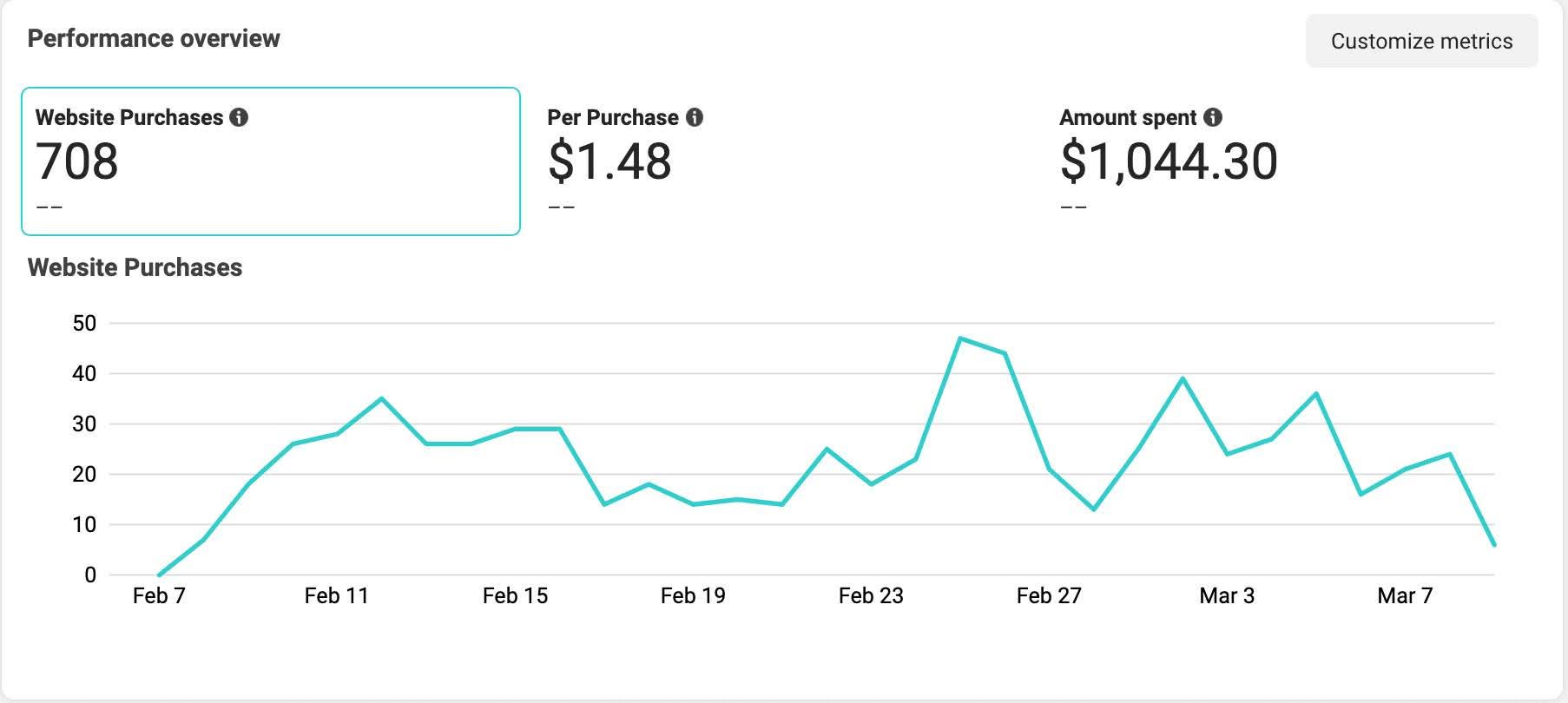
Task: Select the Amount spent metric card
Action: click(1294, 161)
